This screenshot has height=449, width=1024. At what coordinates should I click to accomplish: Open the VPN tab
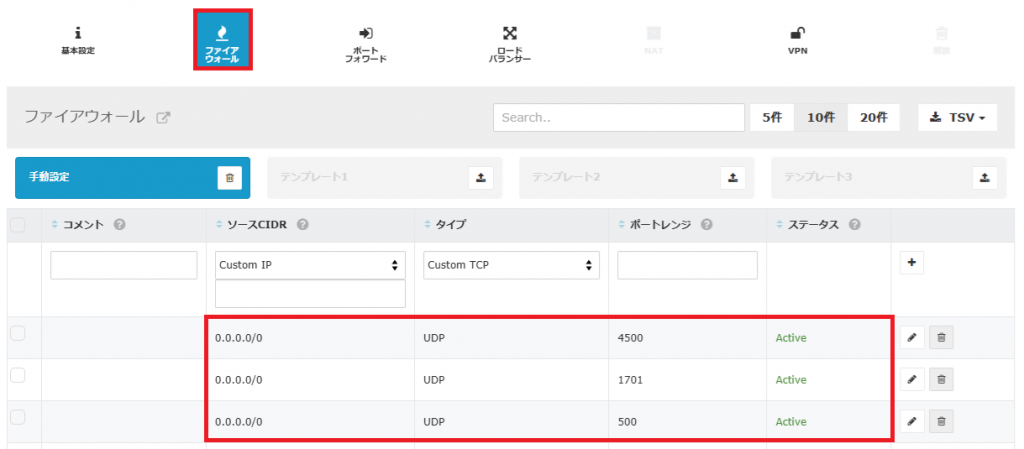(797, 39)
